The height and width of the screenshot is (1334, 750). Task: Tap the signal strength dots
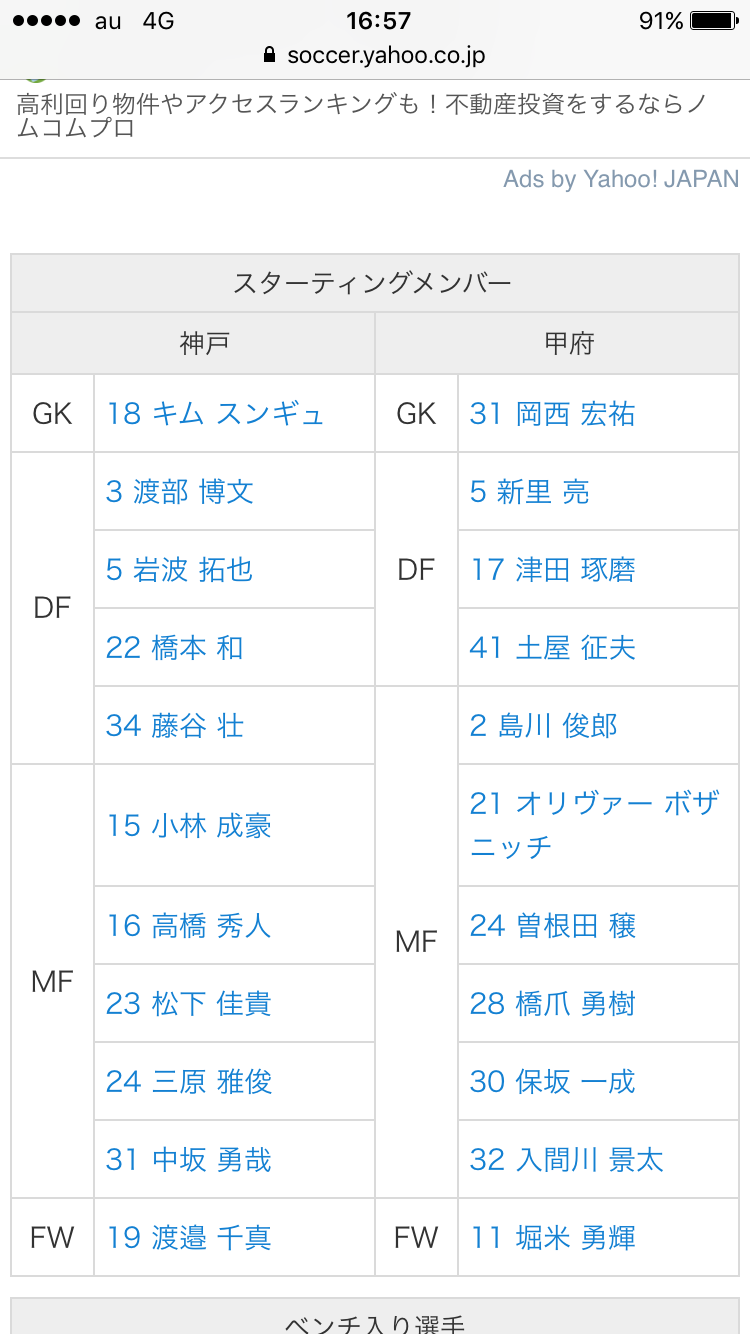(x=46, y=21)
